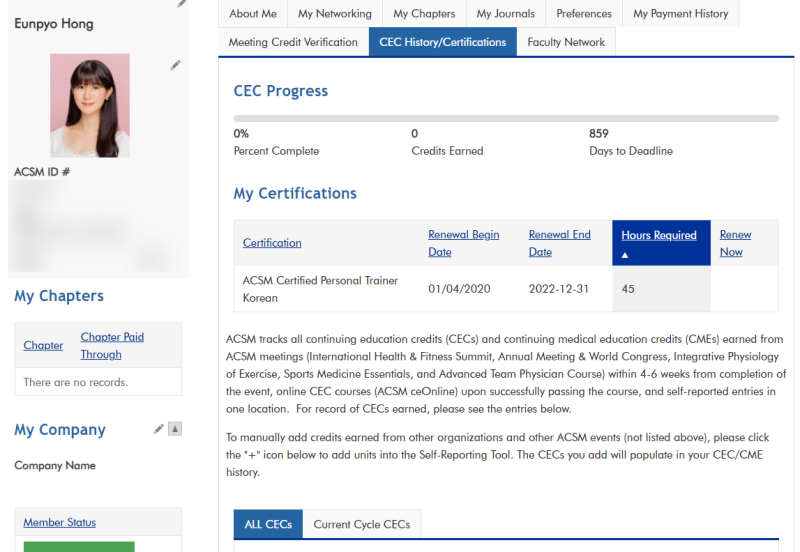Open the Faculty Network tab
The image size is (800, 552).
pos(566,42)
